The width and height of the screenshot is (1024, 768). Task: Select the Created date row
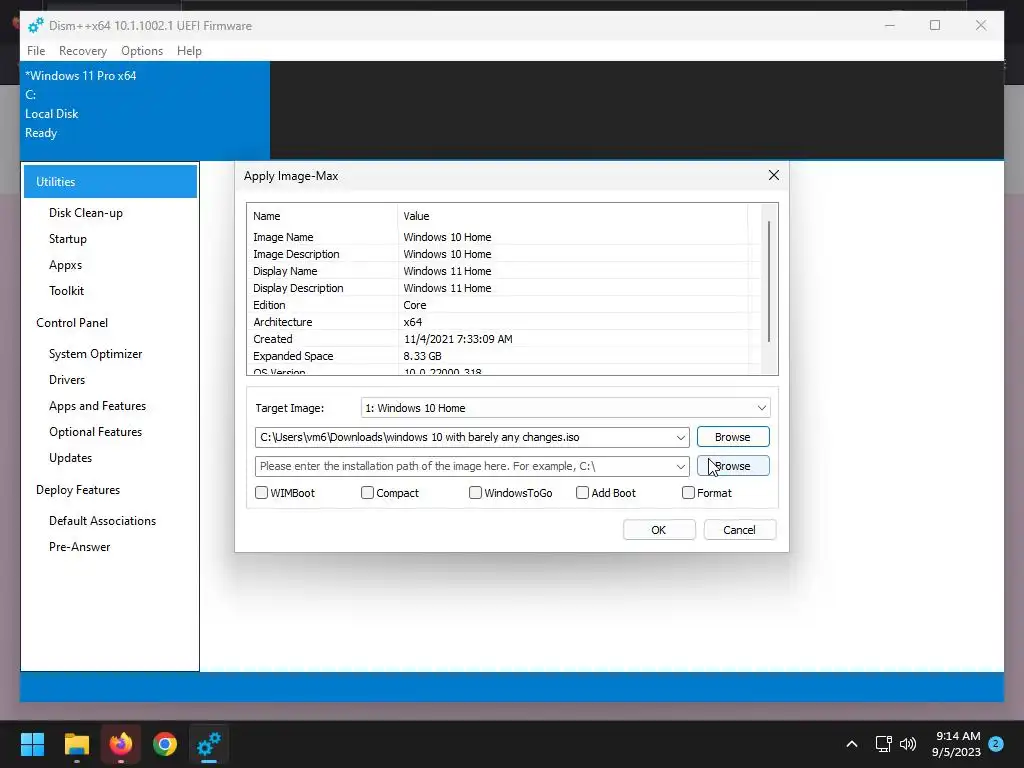[x=504, y=339]
